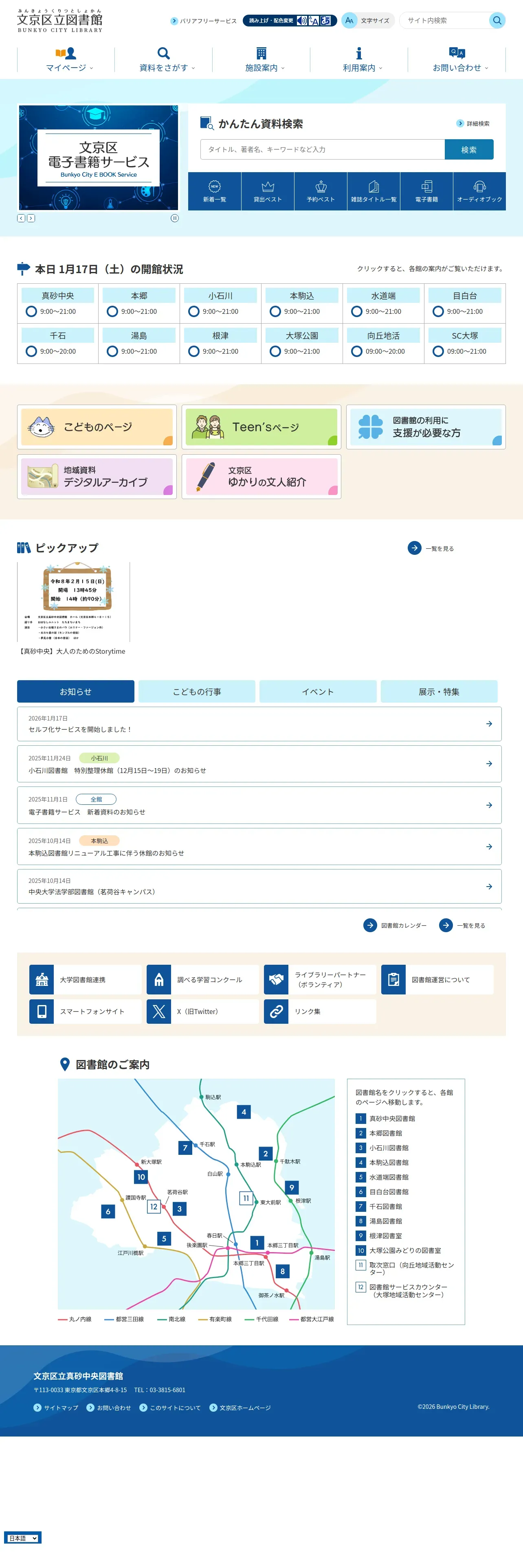
Task: Open 電子書籍サービス 新着資料のお知らせ notice
Action: [259, 805]
